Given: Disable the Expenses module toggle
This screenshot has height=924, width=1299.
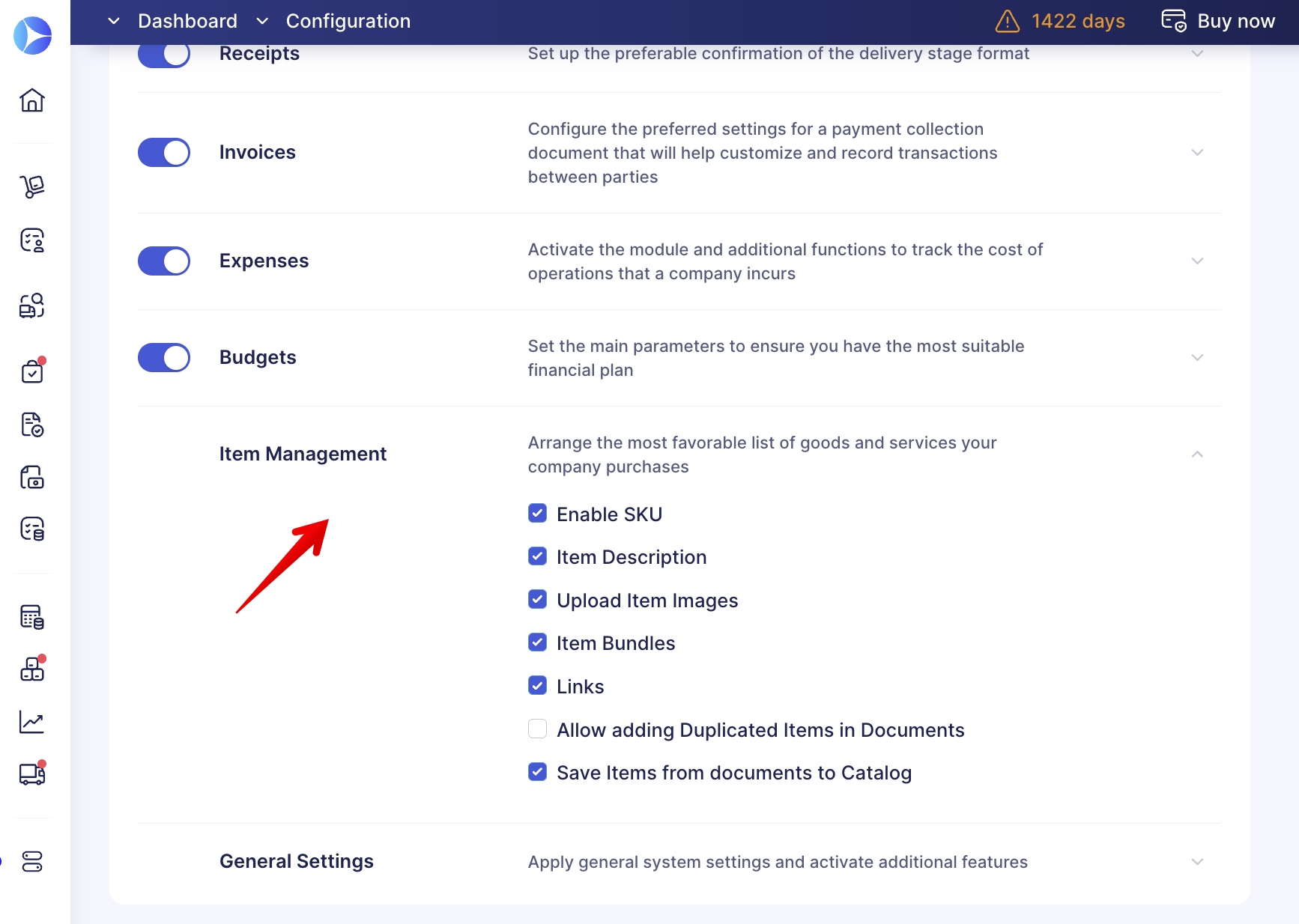Looking at the screenshot, I should (x=164, y=261).
